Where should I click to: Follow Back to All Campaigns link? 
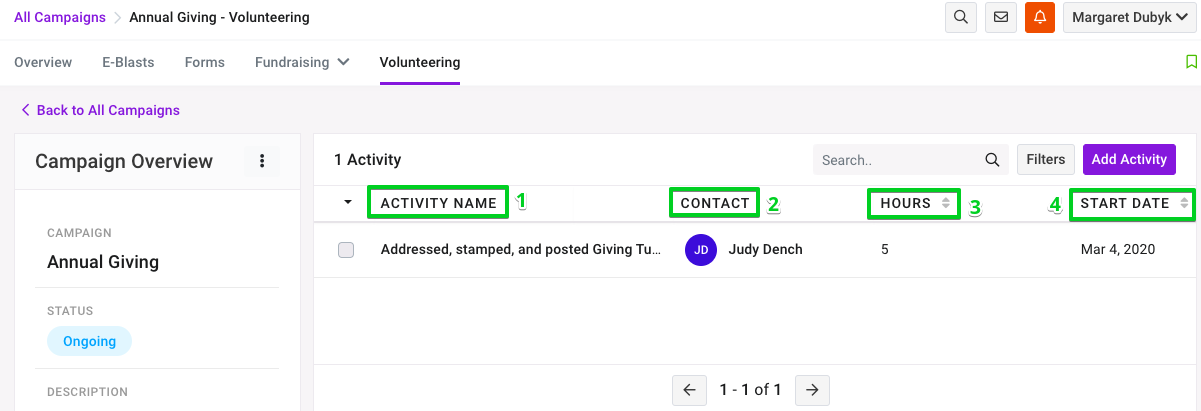click(x=100, y=110)
